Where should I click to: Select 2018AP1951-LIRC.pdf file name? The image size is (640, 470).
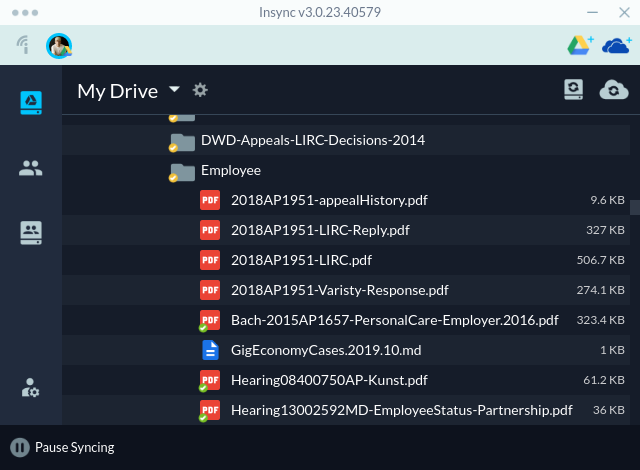point(301,260)
